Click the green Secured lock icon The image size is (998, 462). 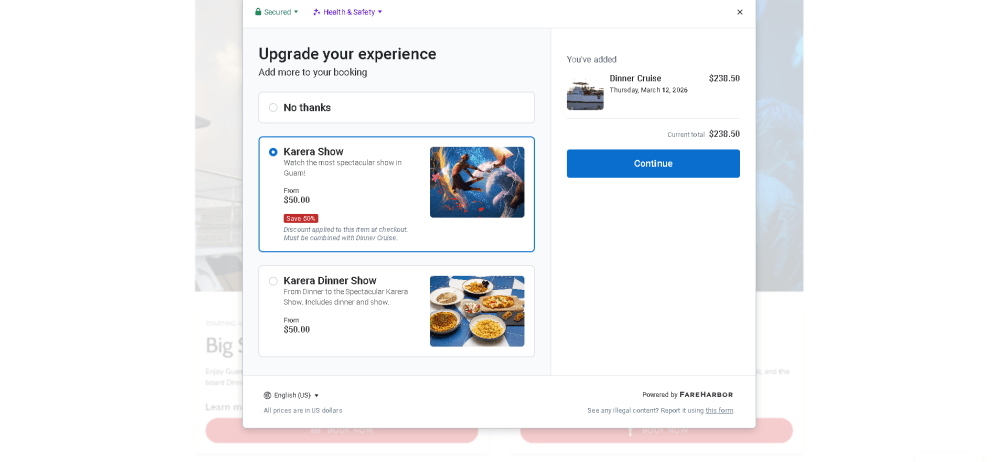coord(258,12)
